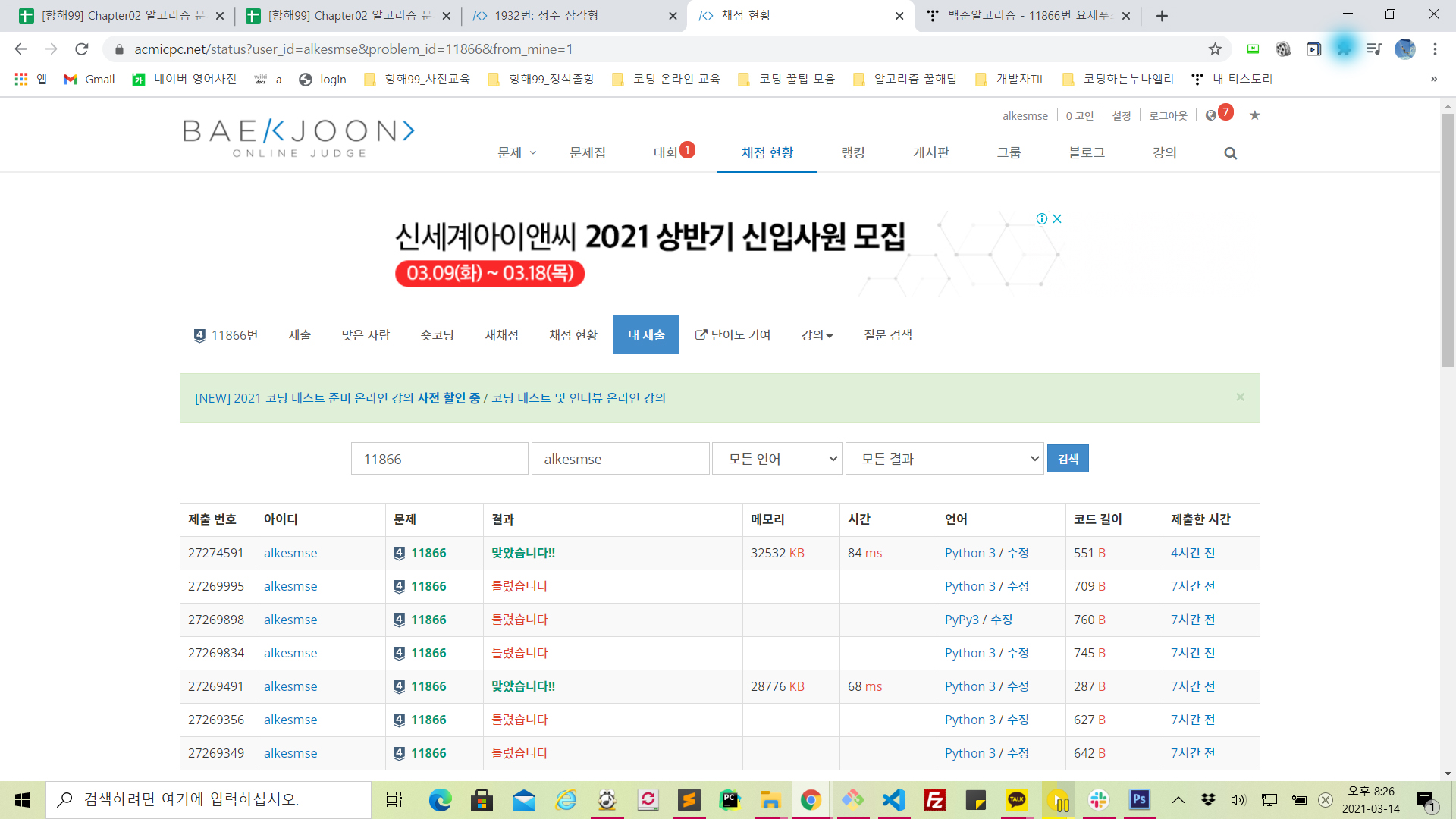Image resolution: width=1456 pixels, height=819 pixels.
Task: Click the problem number input field 11866
Action: tap(439, 459)
